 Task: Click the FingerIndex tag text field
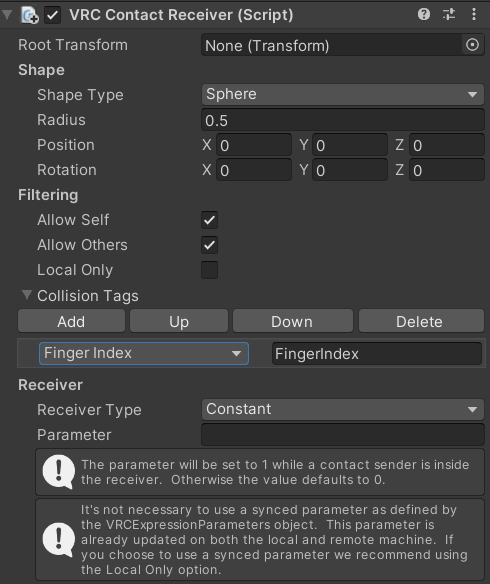pos(377,353)
